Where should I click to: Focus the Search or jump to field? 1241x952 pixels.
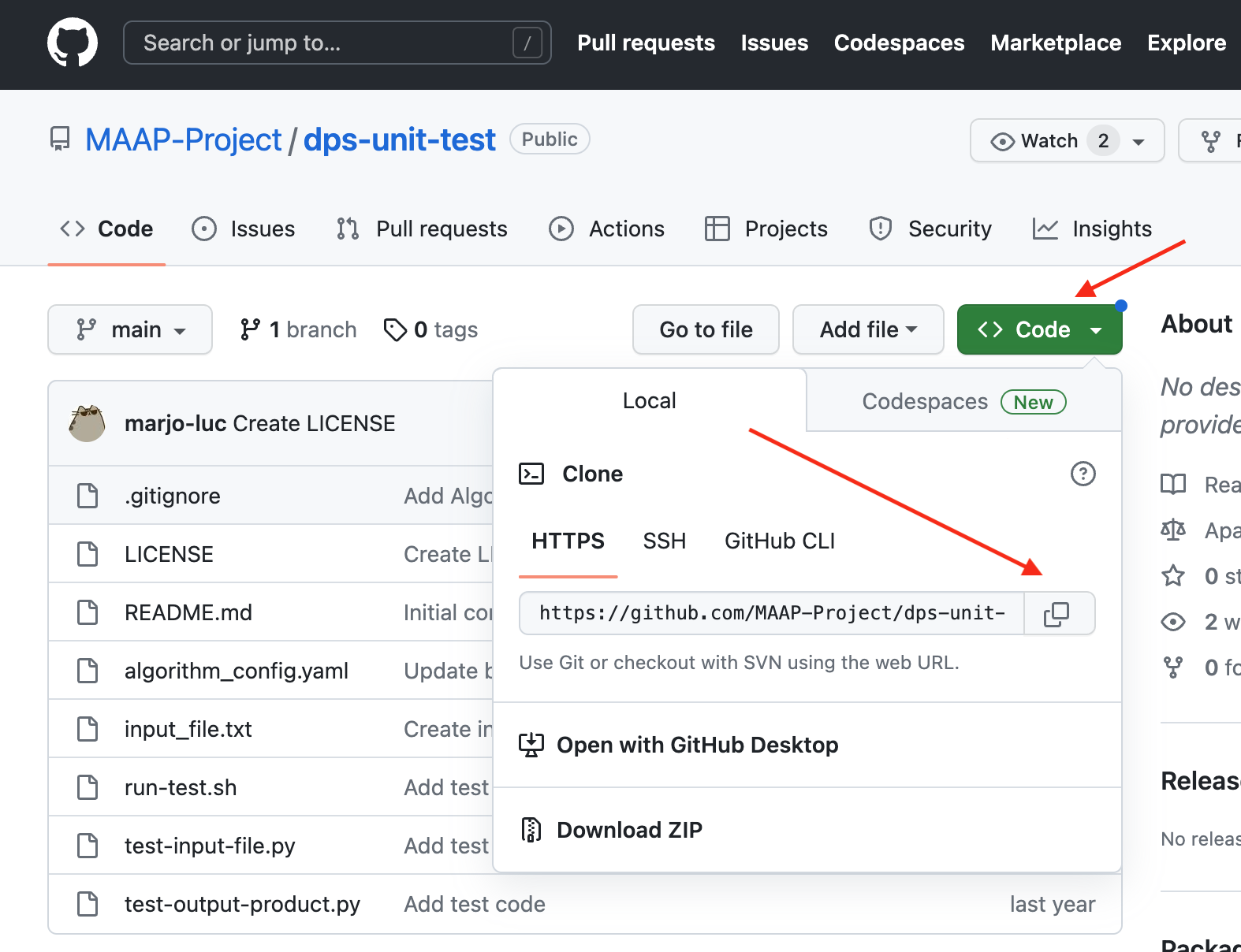[337, 43]
